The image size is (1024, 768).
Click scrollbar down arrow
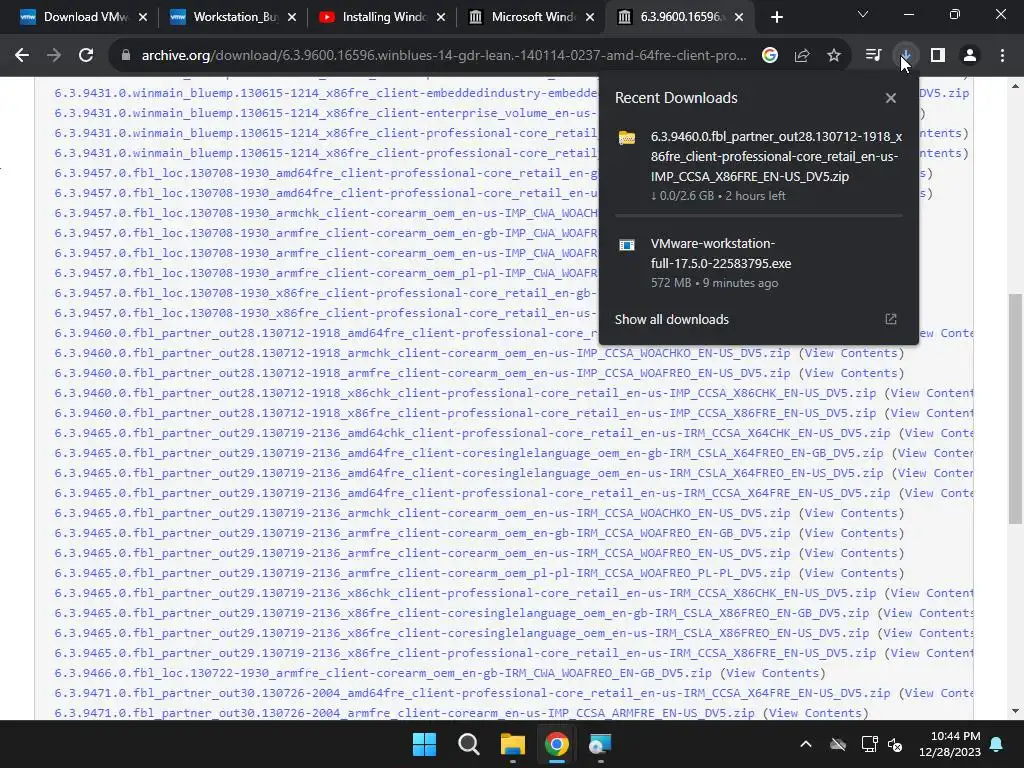pos(1015,711)
